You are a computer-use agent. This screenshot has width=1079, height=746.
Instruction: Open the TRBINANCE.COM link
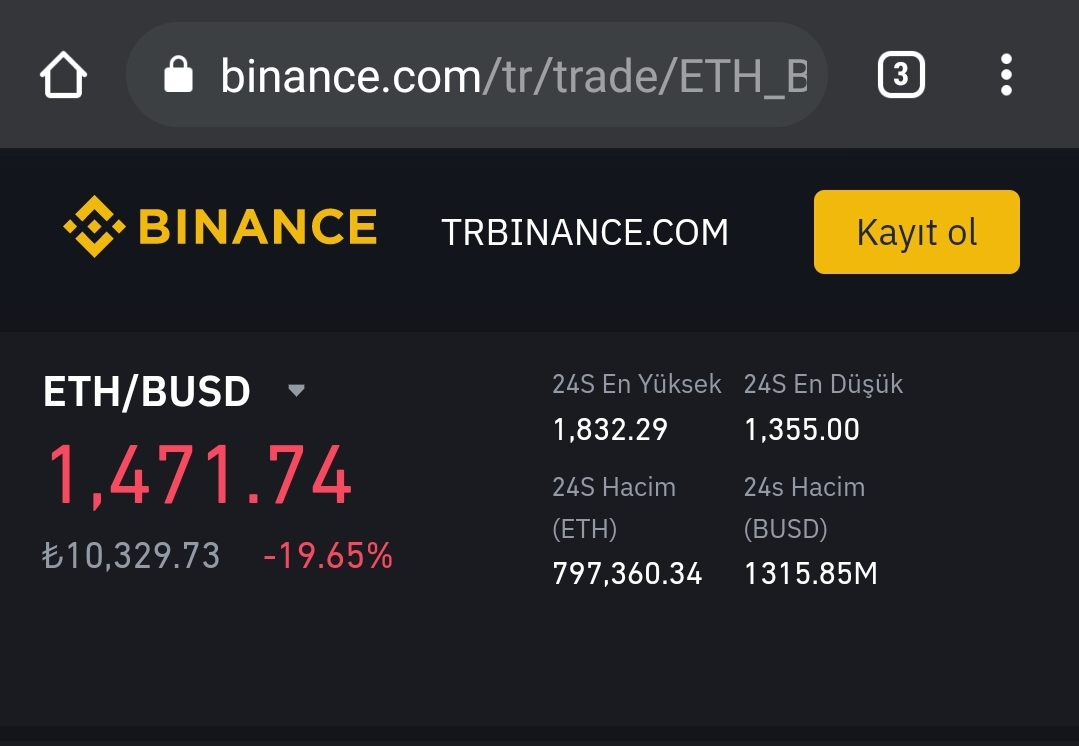(x=585, y=233)
